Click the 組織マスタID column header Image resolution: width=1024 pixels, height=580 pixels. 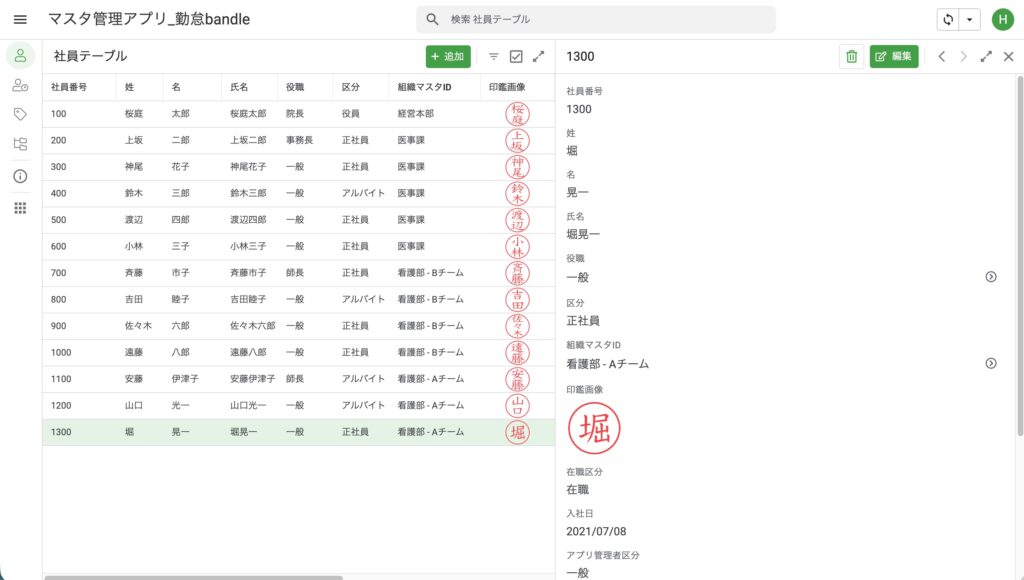point(424,87)
